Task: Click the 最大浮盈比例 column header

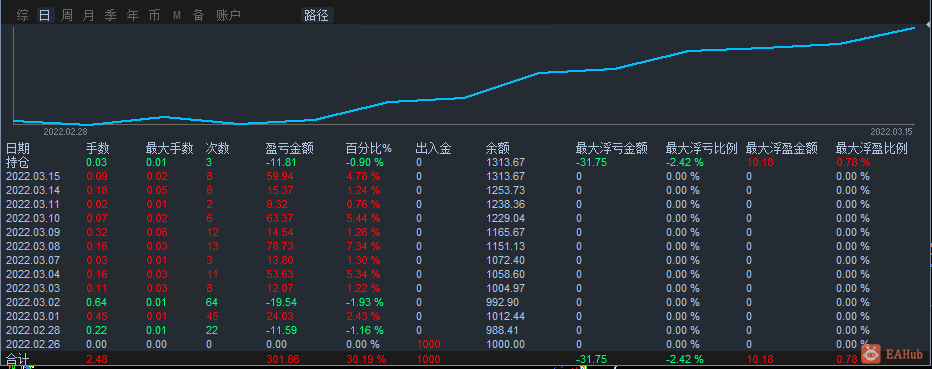Action: tap(871, 149)
